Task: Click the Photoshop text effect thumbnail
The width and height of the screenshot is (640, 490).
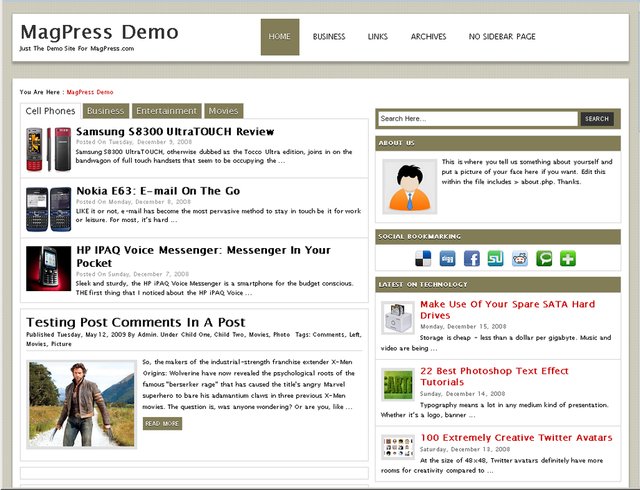Action: [398, 385]
